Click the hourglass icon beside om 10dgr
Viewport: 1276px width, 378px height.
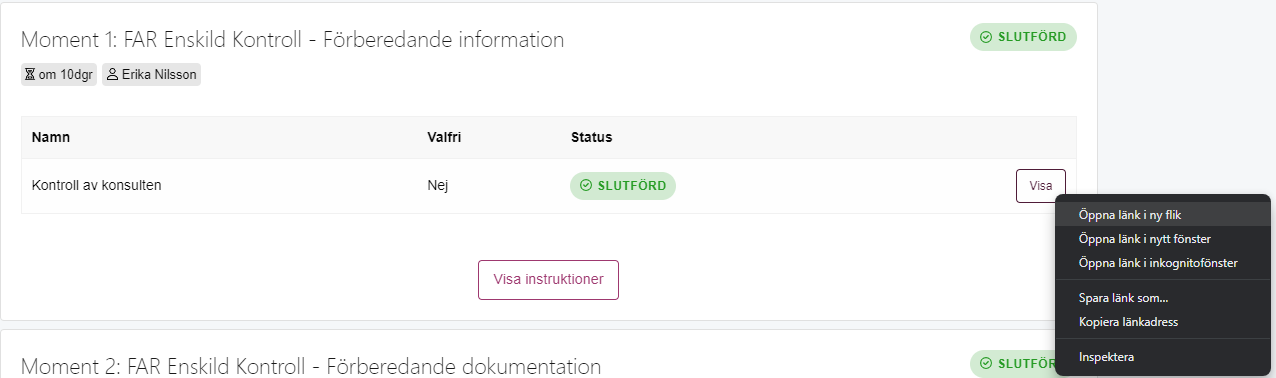(x=30, y=75)
